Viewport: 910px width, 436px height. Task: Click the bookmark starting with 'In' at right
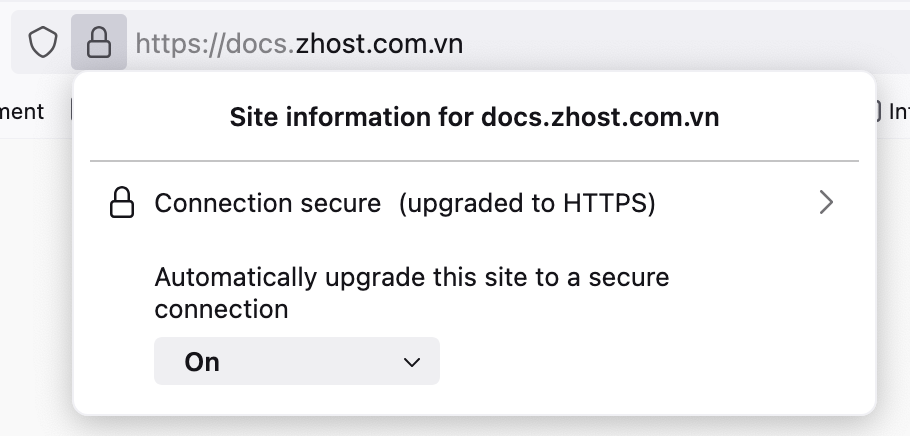897,111
